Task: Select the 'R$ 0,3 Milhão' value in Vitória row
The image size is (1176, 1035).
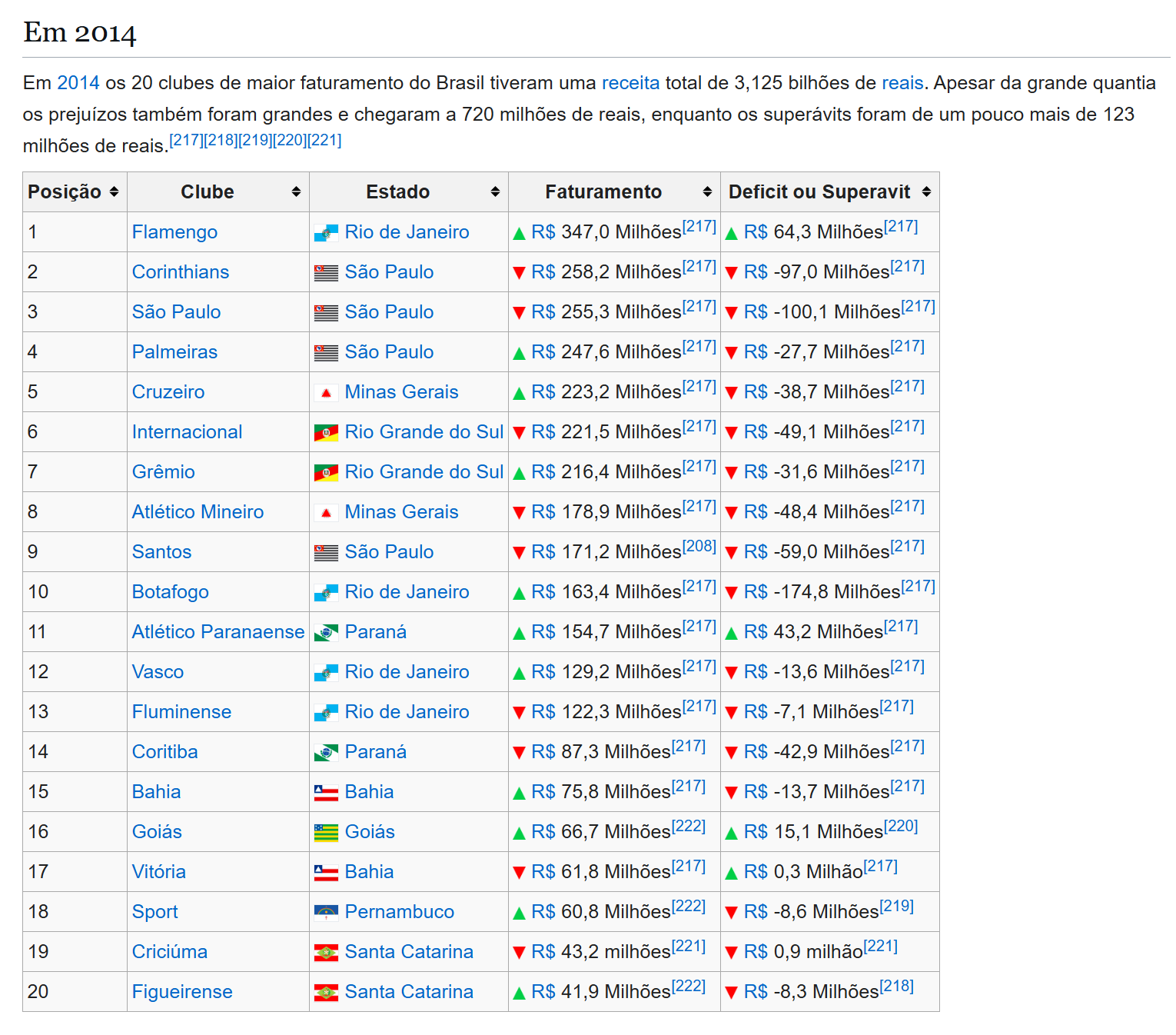Action: pos(803,872)
